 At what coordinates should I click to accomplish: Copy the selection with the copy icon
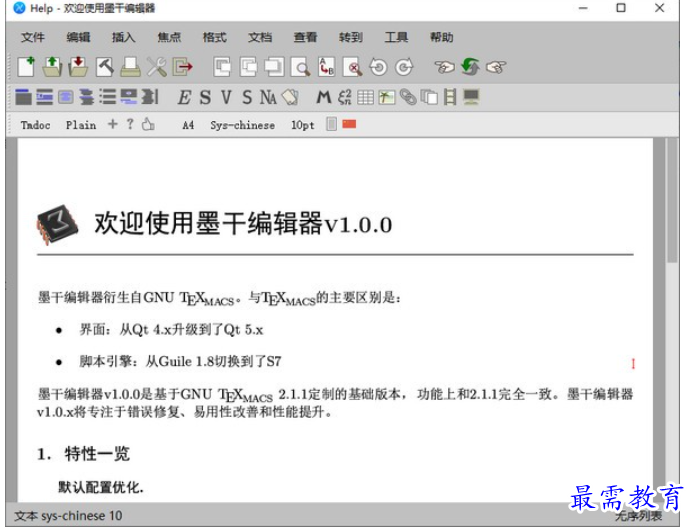click(248, 67)
